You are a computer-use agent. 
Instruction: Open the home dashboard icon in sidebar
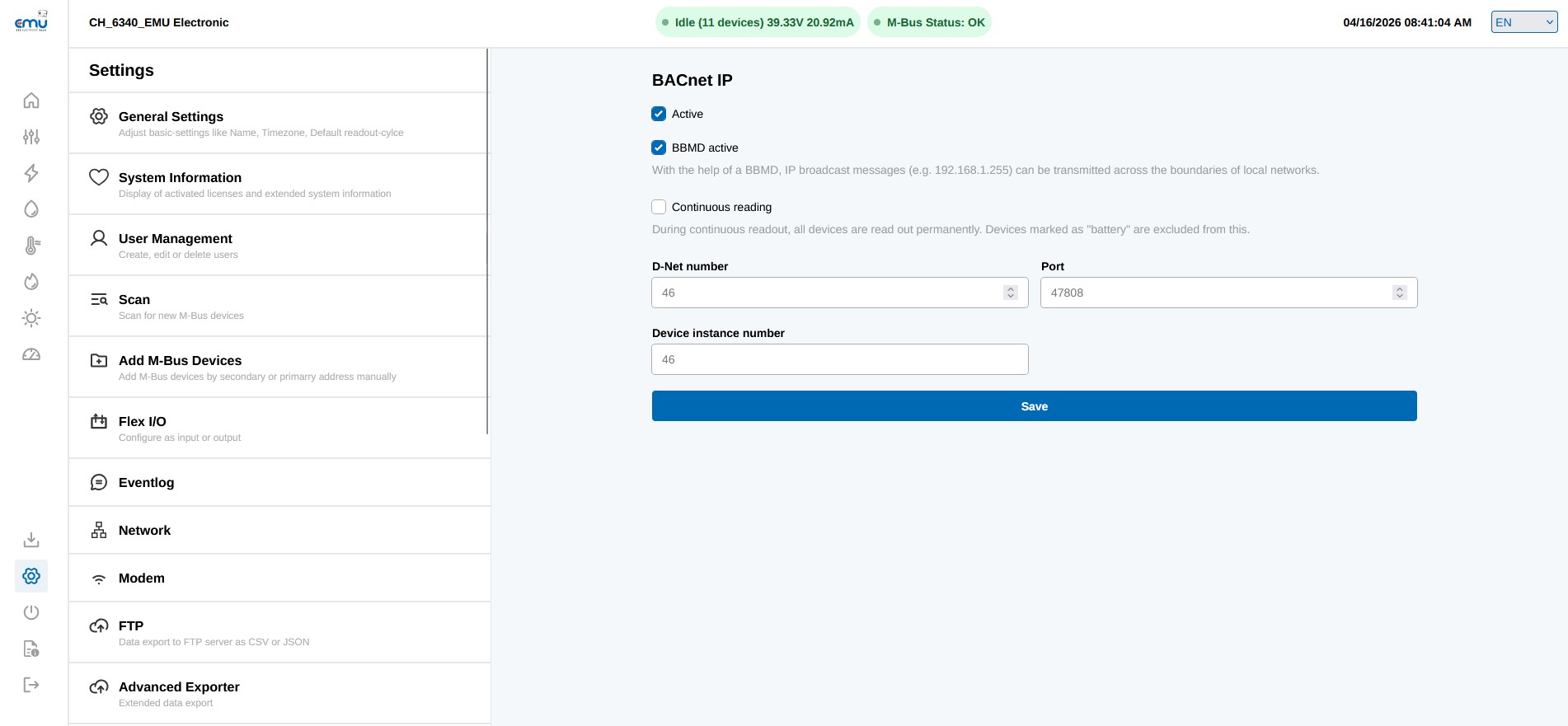click(31, 101)
